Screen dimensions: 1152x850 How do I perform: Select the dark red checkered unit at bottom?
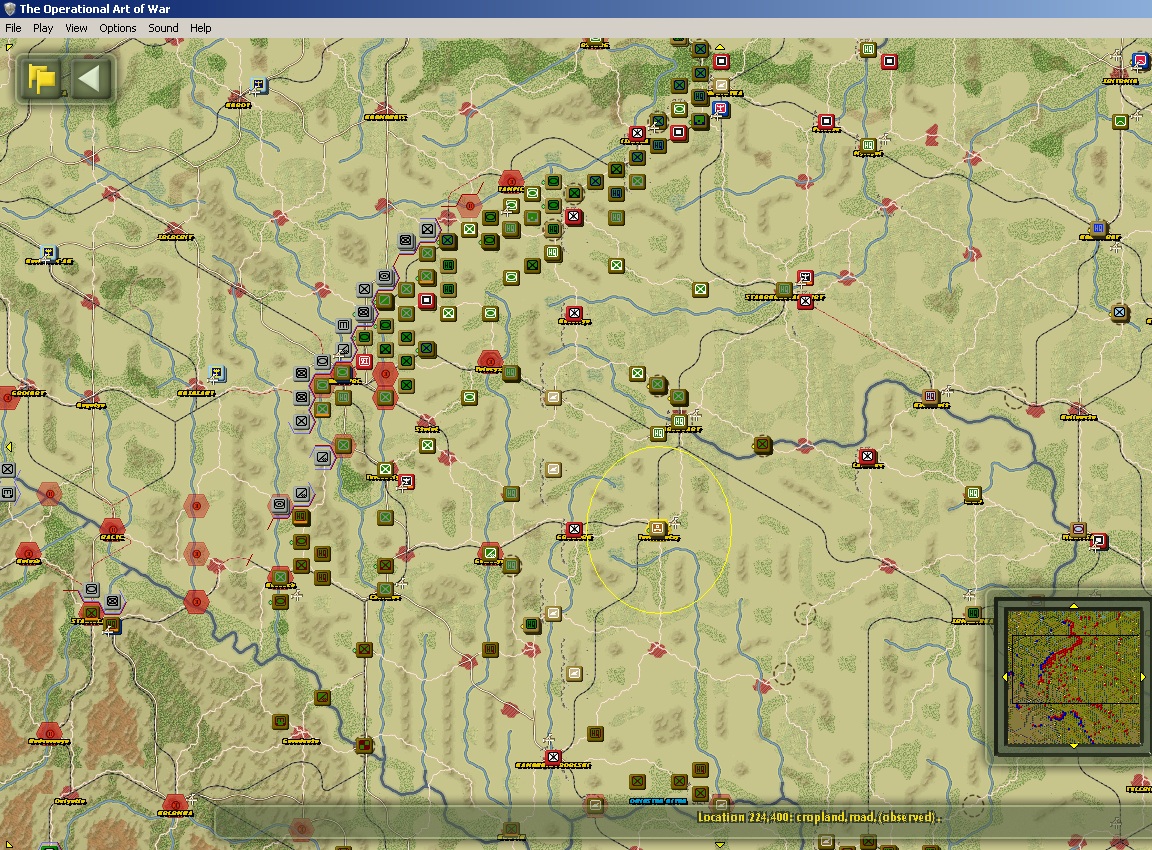tap(364, 745)
